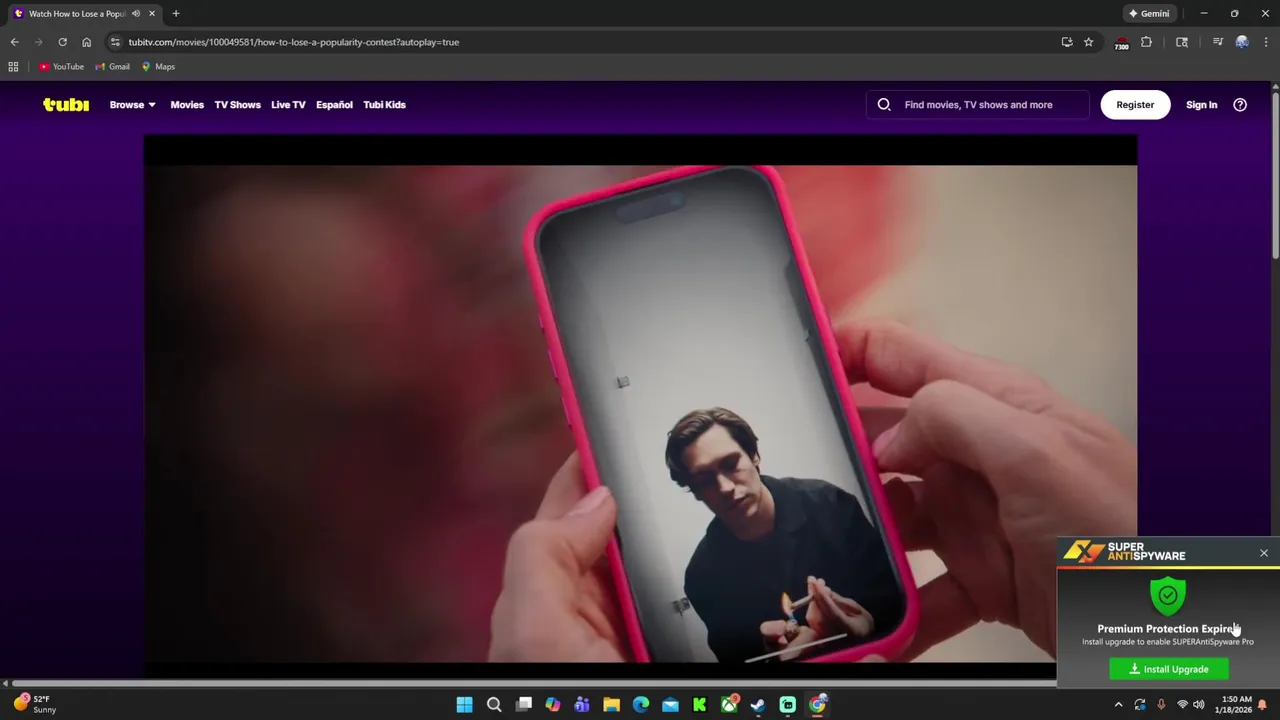Focus the Find movies, TV shows search field
Image resolution: width=1280 pixels, height=720 pixels.
pyautogui.click(x=978, y=104)
